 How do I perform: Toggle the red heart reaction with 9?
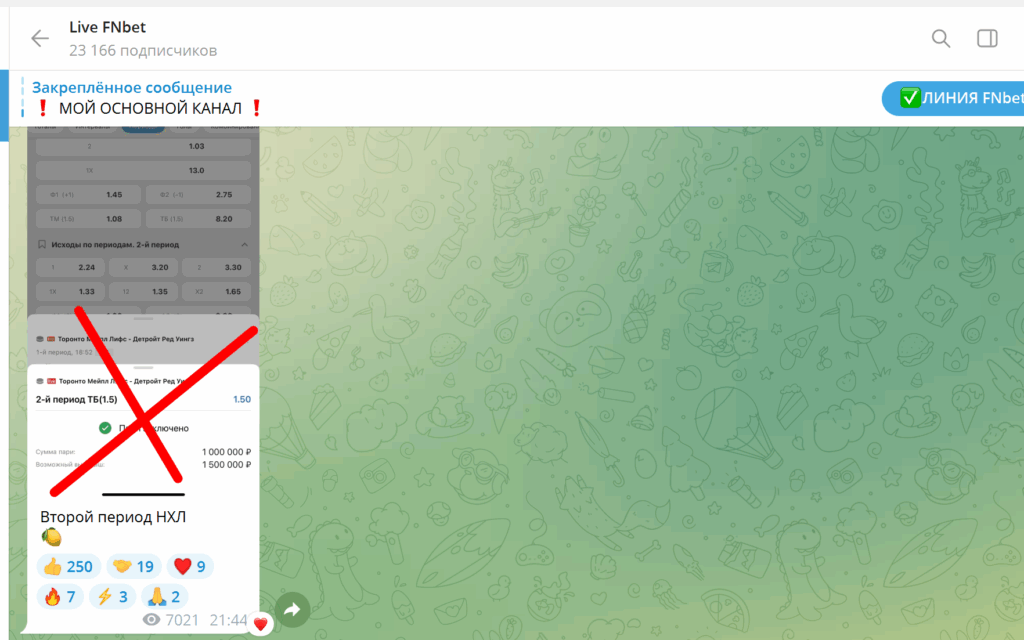[x=192, y=567]
